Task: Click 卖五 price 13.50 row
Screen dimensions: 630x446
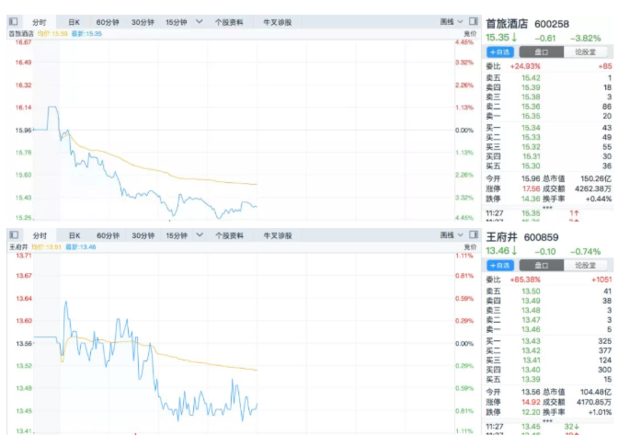Action: (549, 291)
